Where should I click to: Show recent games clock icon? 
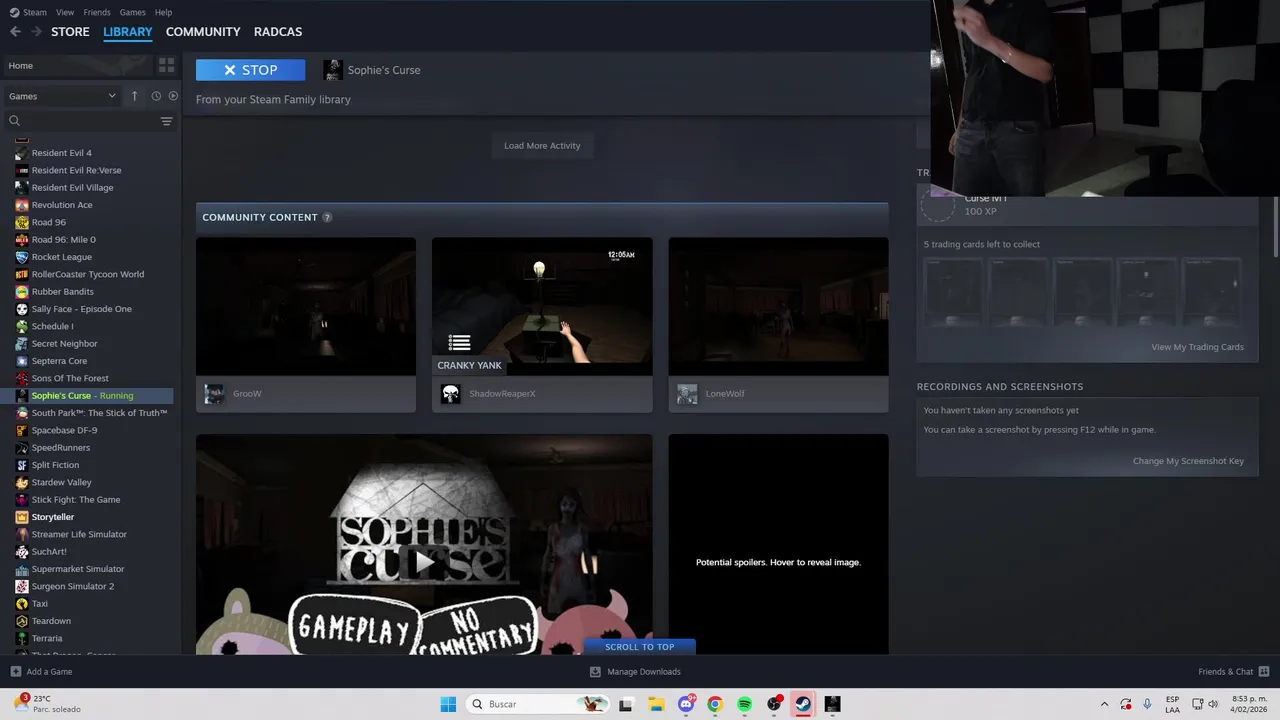coord(156,96)
